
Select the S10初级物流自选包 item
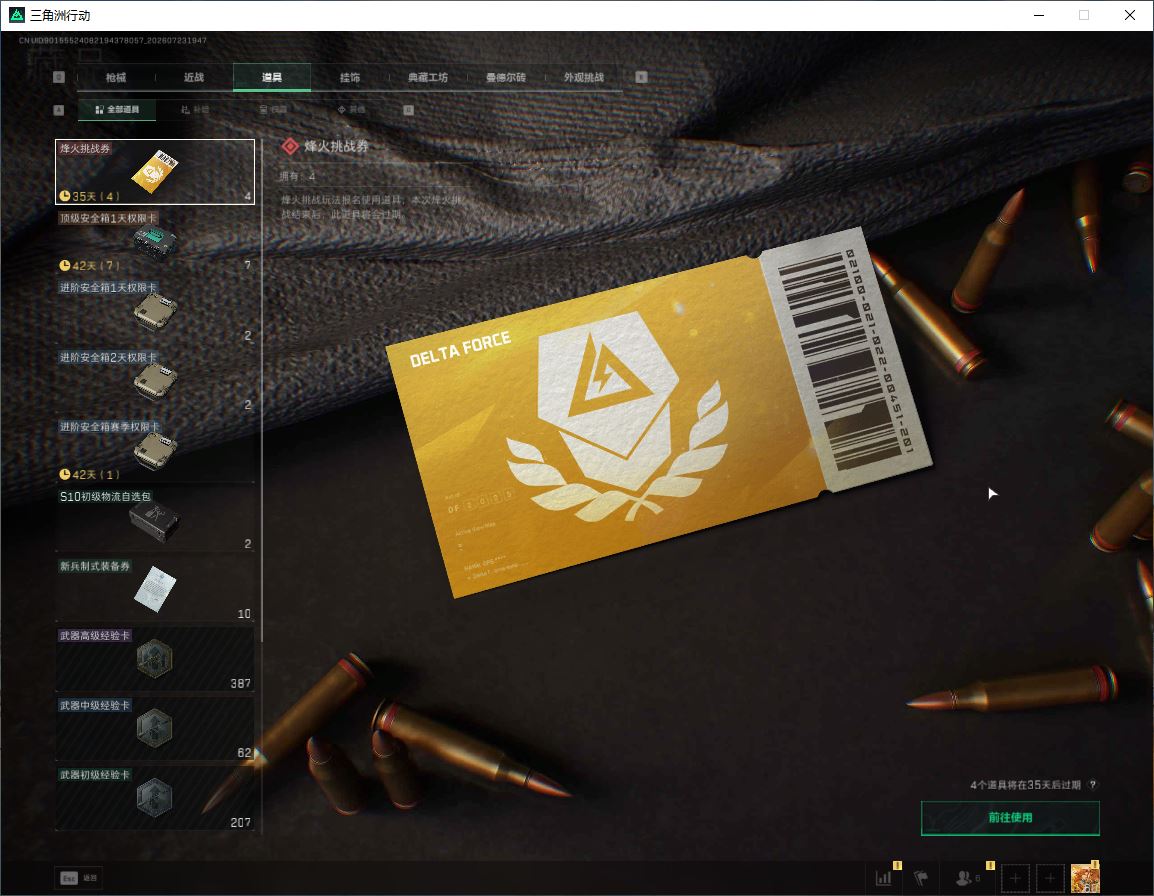(155, 520)
